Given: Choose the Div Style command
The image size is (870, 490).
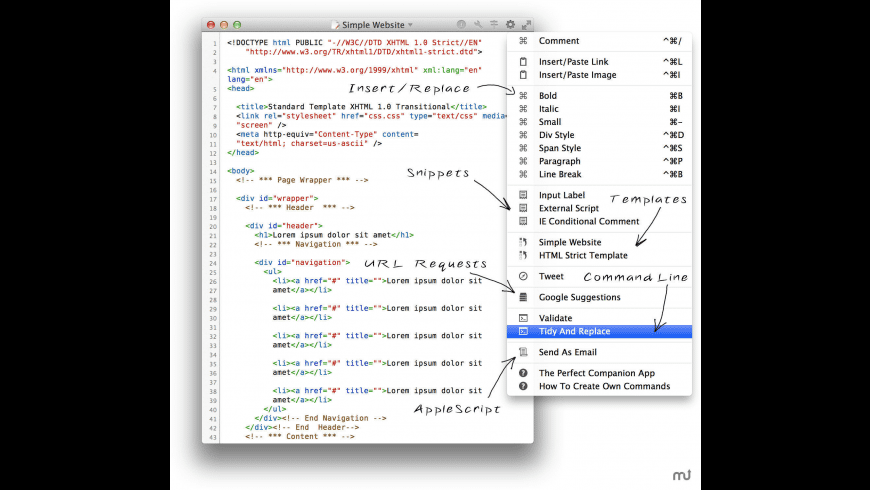Looking at the screenshot, I should [599, 135].
